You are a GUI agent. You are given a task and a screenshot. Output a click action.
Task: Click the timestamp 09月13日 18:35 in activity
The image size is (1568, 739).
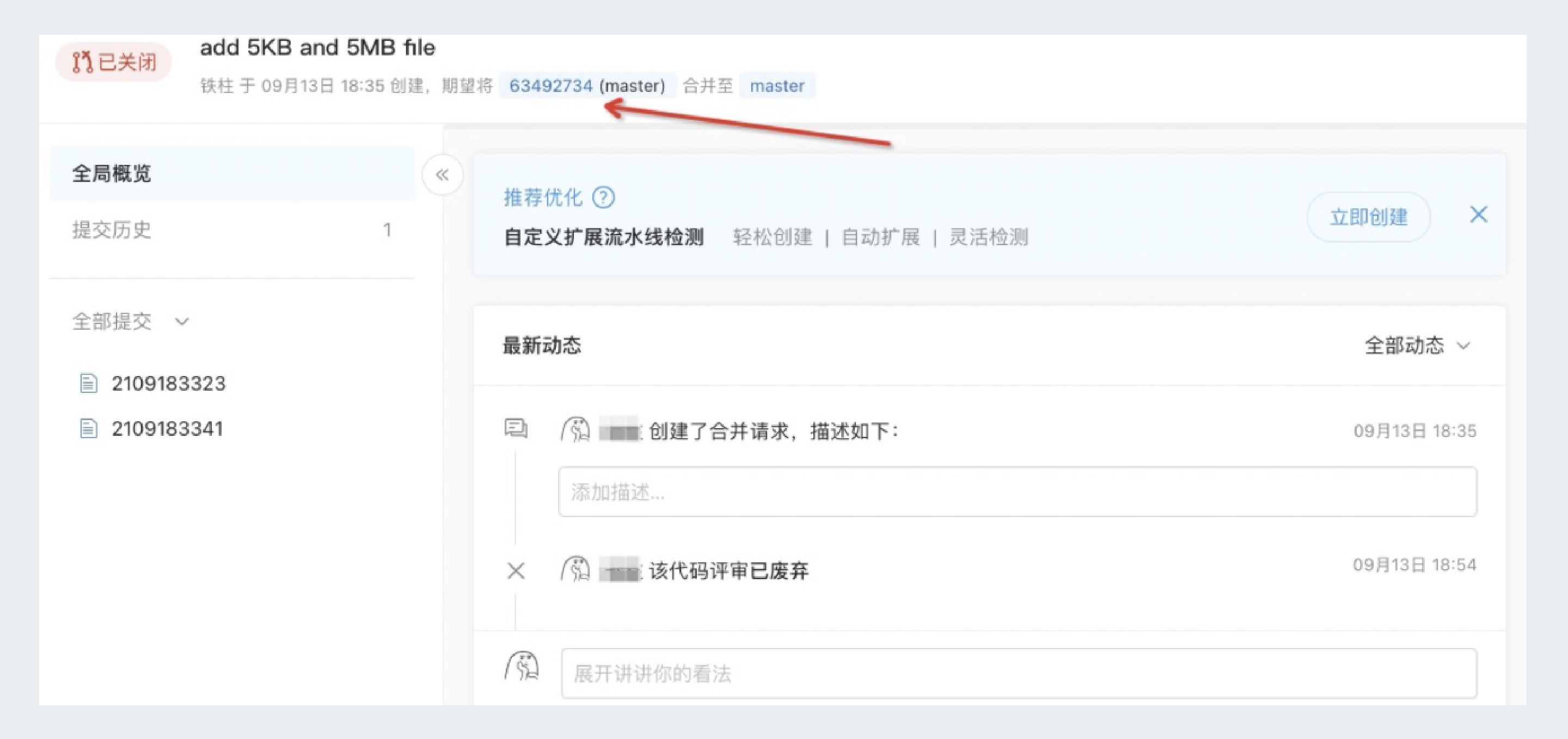pyautogui.click(x=1414, y=430)
